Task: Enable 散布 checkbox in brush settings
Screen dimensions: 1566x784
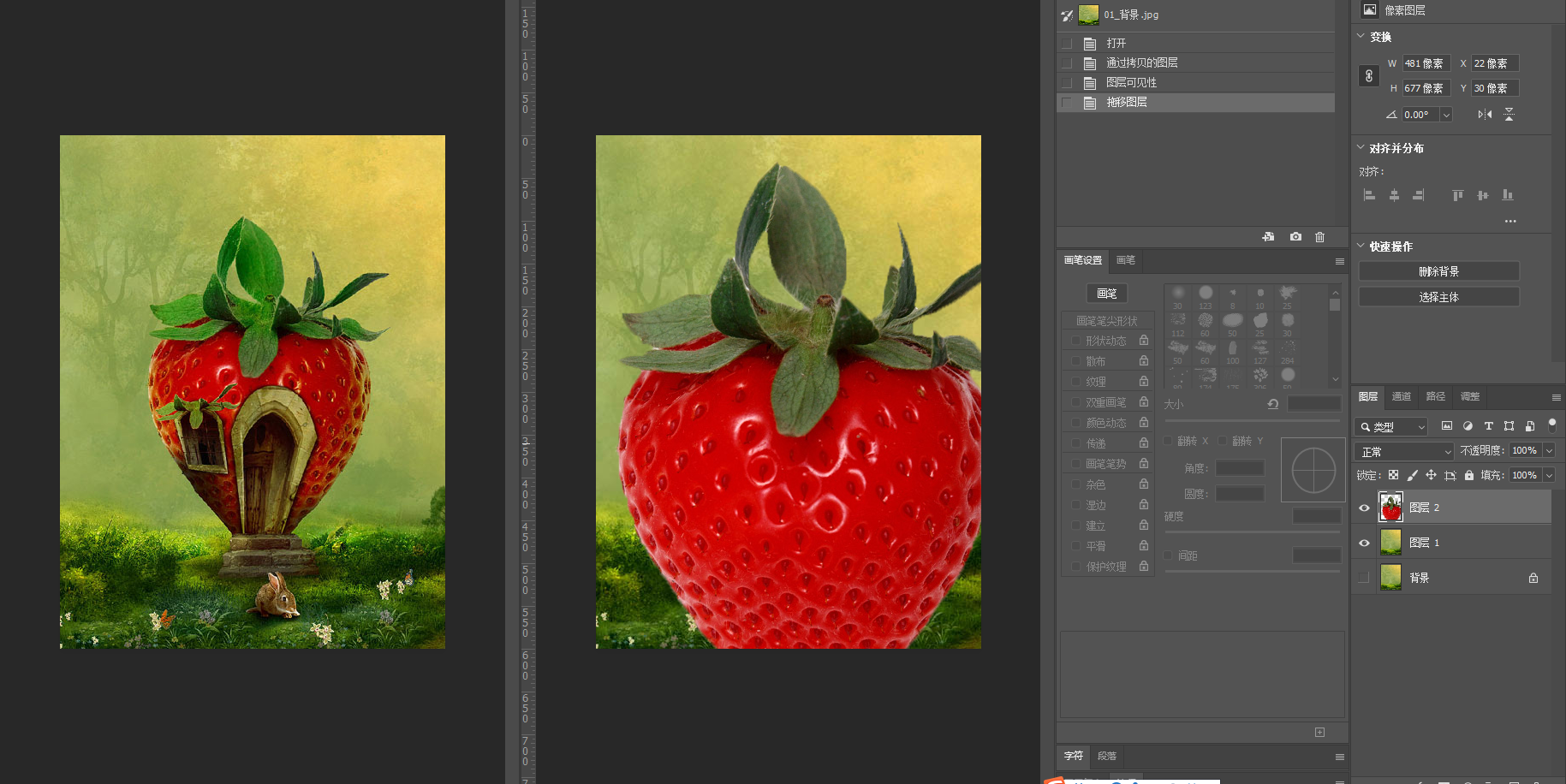Action: click(1076, 361)
